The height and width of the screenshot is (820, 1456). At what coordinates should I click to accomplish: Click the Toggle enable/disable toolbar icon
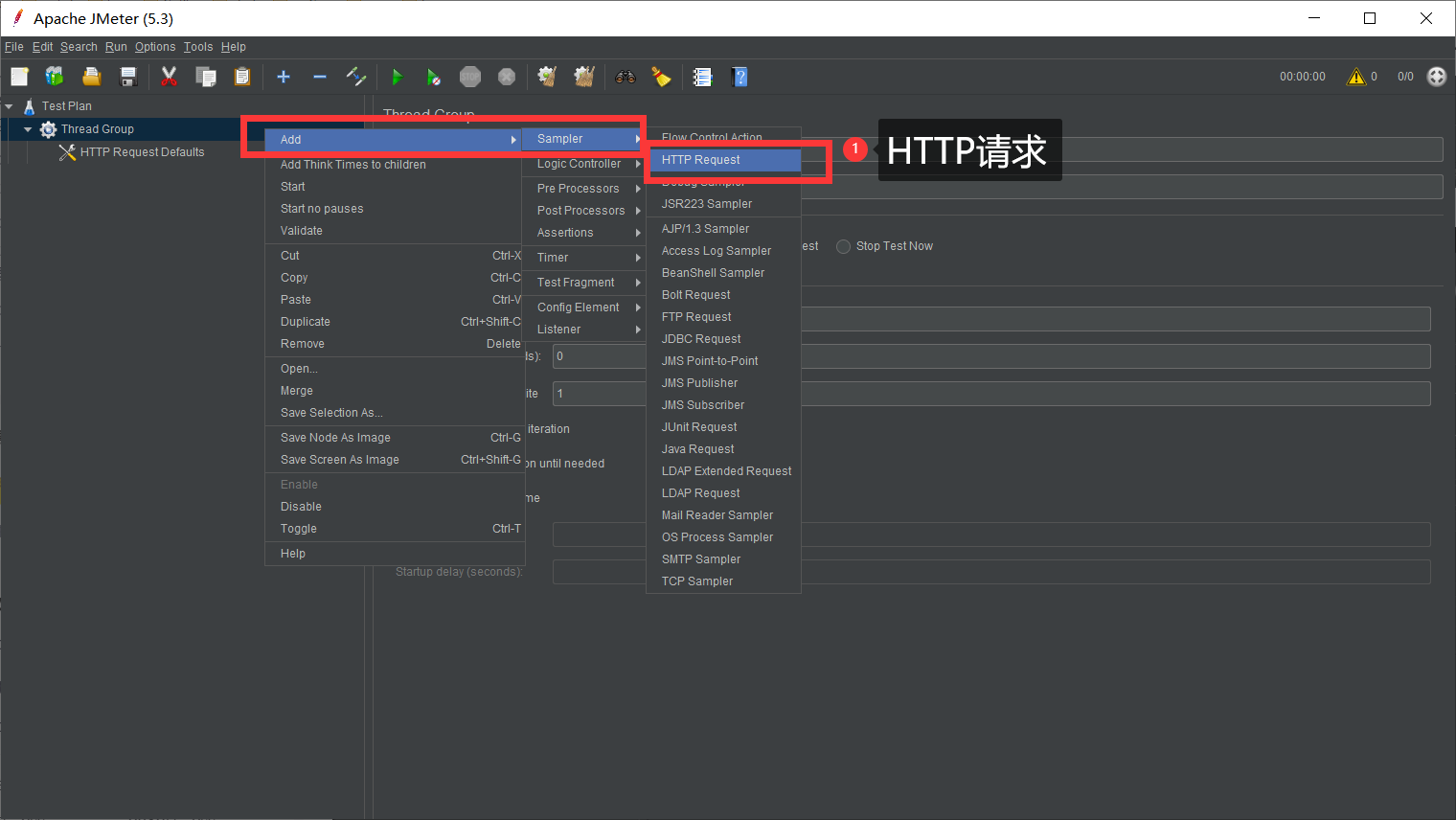[356, 77]
